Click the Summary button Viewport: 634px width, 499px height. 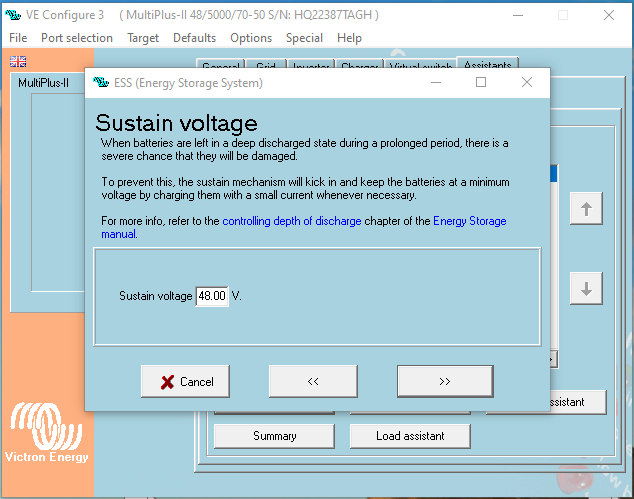275,436
